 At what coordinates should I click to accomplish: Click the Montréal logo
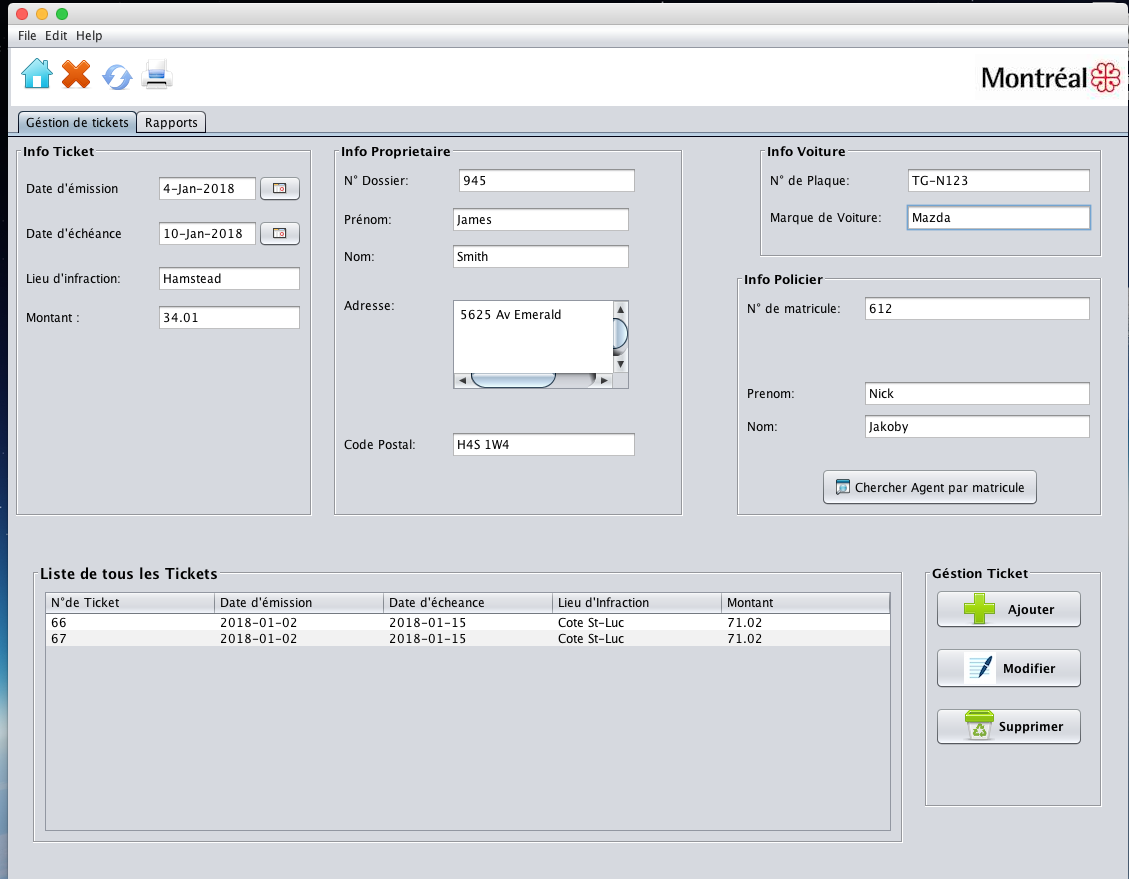1050,78
